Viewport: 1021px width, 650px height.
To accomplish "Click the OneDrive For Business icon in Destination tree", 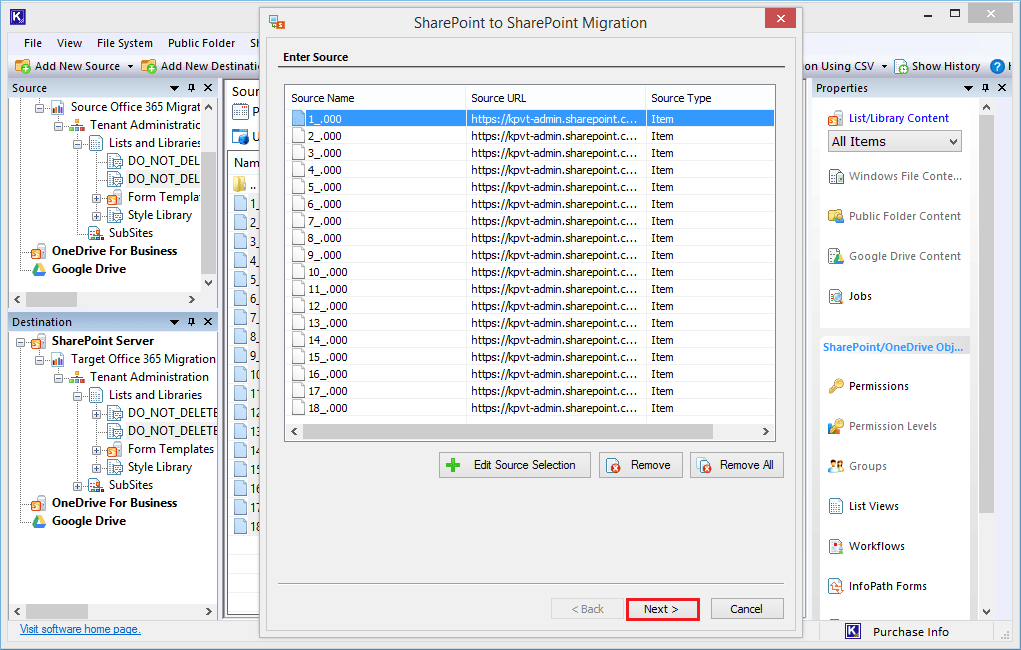I will [x=39, y=503].
